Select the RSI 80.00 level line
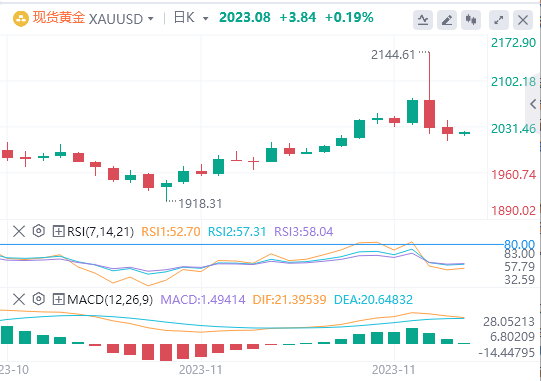Image resolution: width=541 pixels, height=381 pixels. 252,245
